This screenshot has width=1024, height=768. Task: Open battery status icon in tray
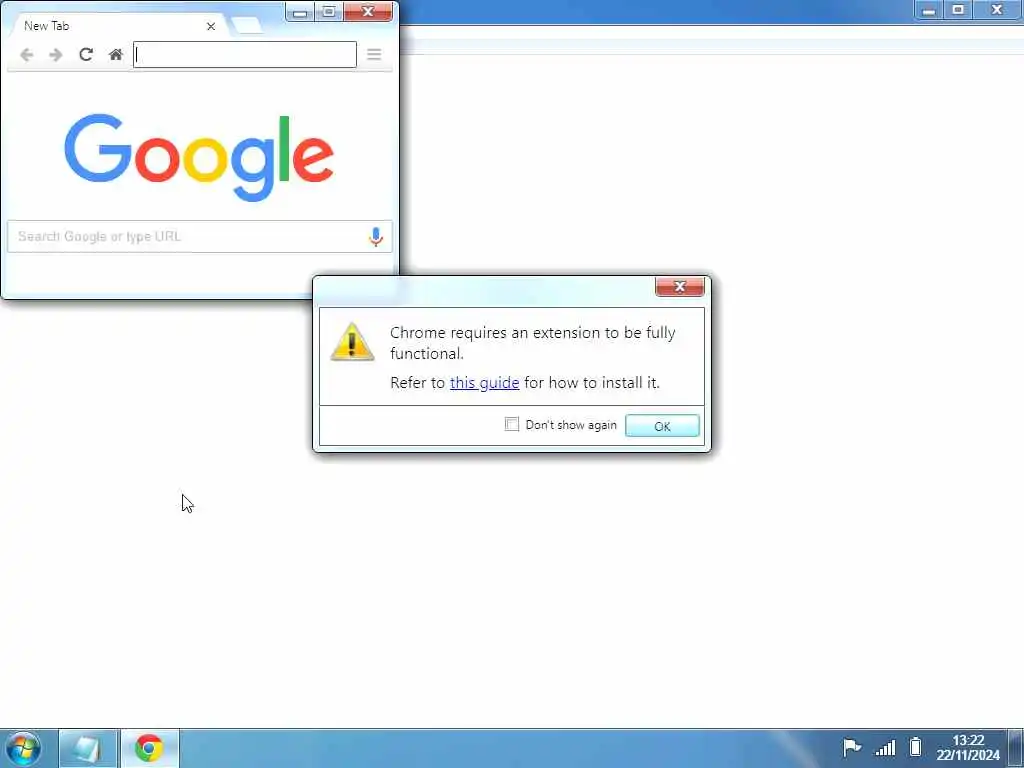(916, 746)
